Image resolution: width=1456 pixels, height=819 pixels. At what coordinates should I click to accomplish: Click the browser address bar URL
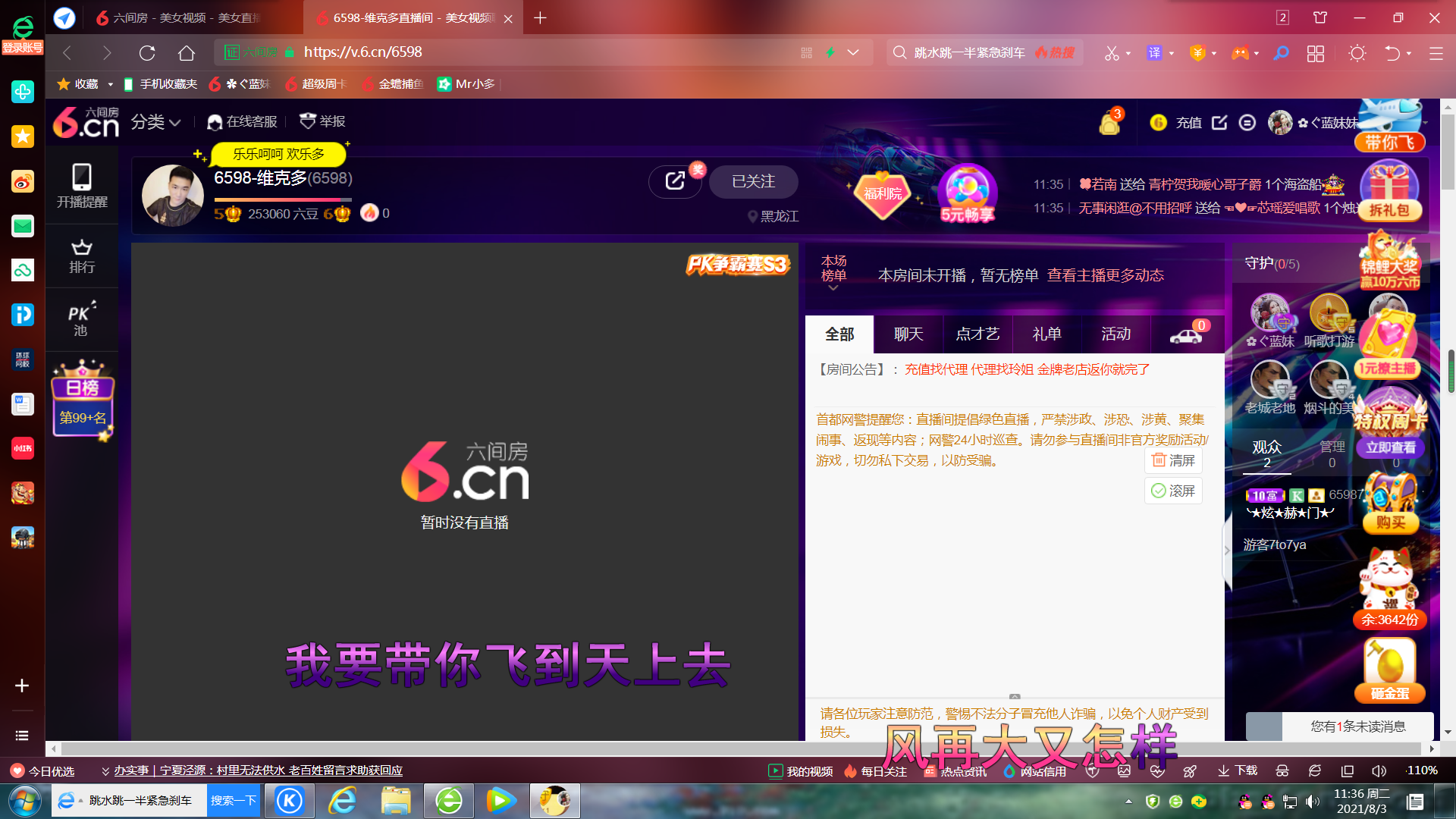tap(362, 52)
